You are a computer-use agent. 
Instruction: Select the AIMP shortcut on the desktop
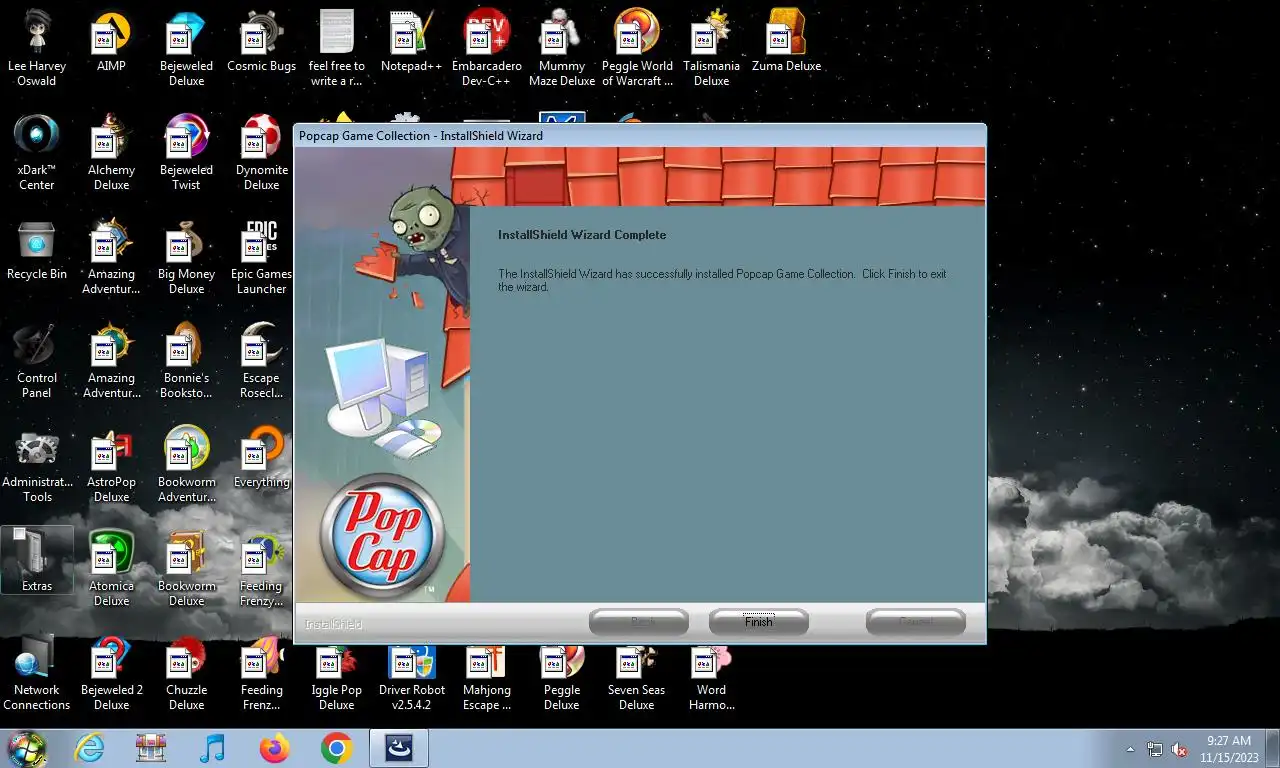click(111, 41)
